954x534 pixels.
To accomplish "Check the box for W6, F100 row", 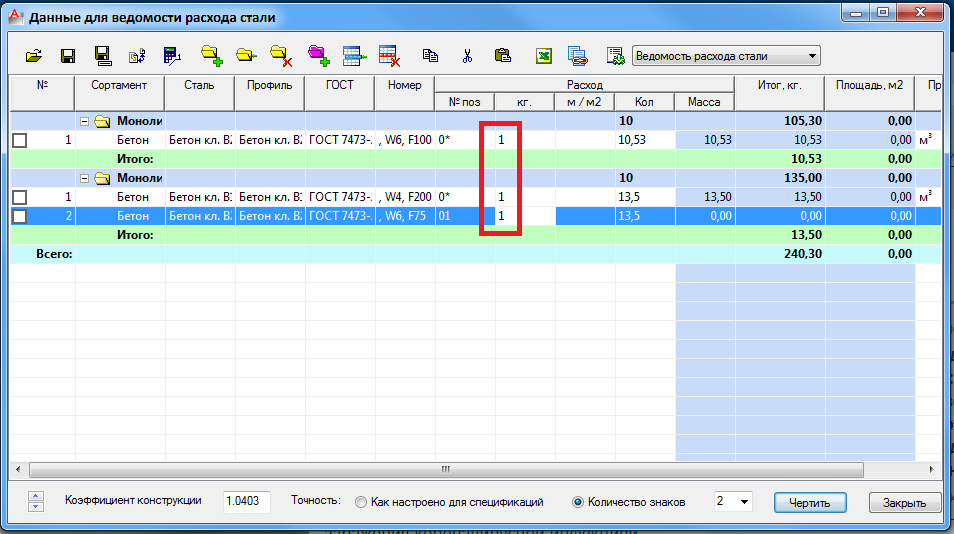I will point(20,141).
